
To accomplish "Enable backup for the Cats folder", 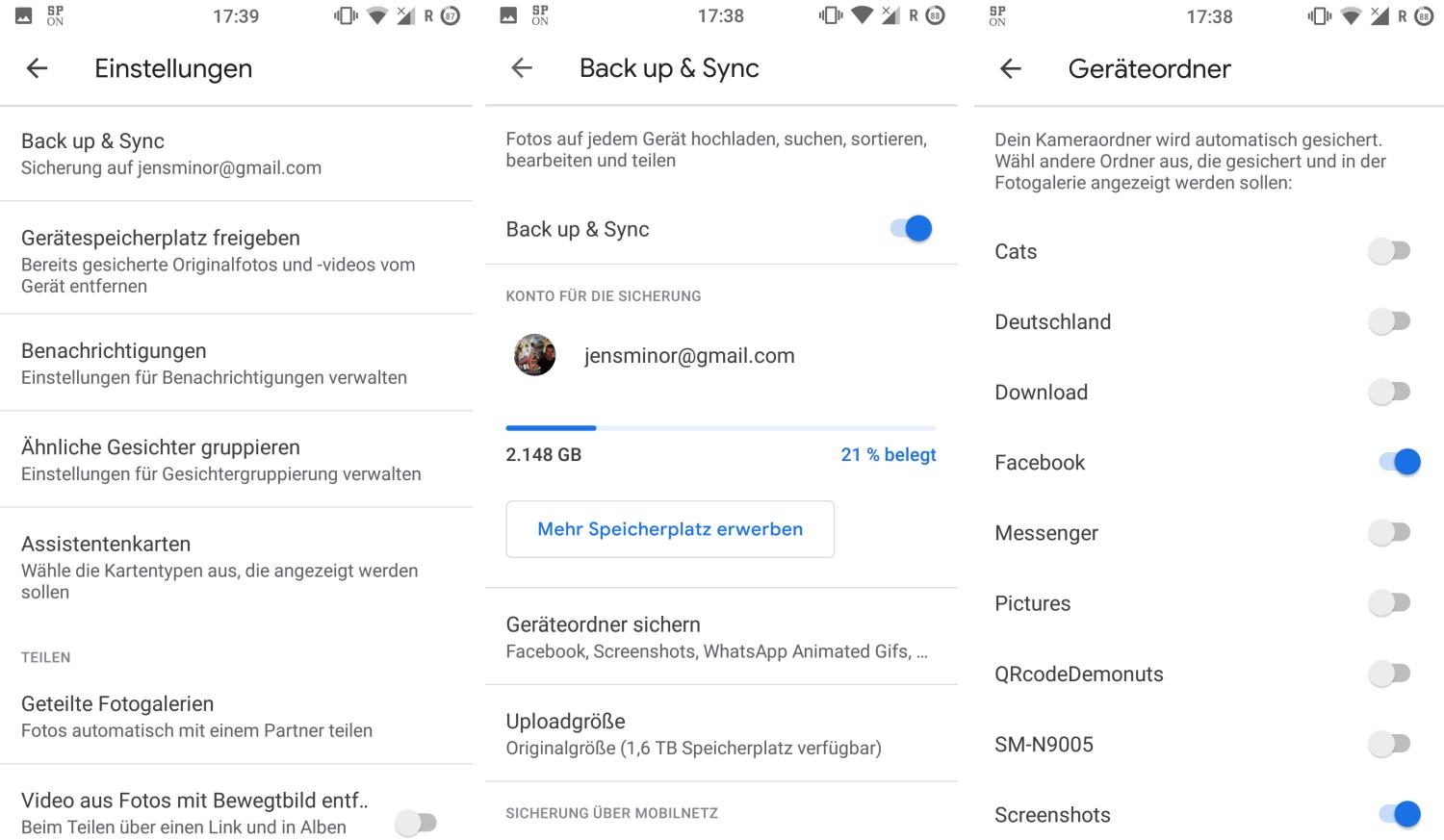I will pyautogui.click(x=1389, y=251).
